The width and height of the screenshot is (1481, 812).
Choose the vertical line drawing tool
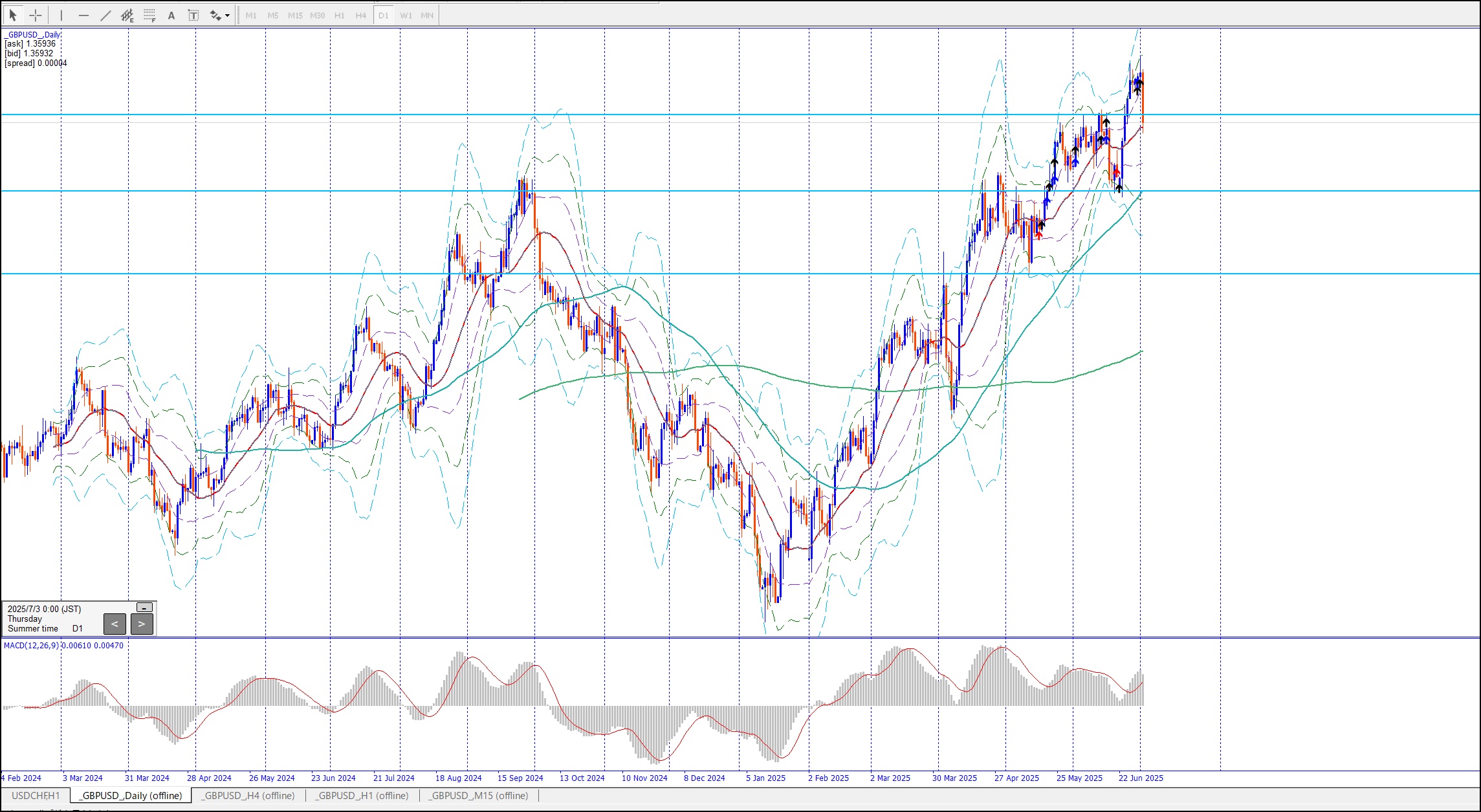point(61,15)
